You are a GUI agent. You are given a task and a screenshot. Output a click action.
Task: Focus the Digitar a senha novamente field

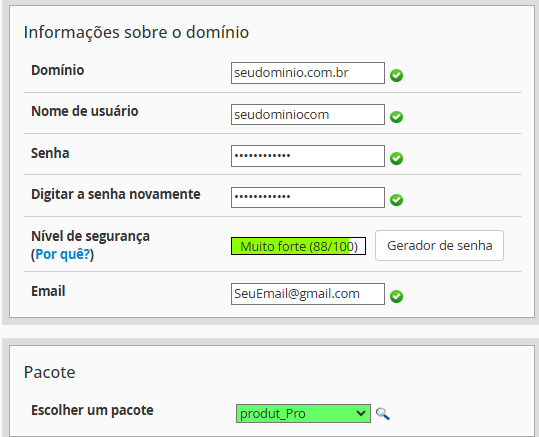point(308,197)
